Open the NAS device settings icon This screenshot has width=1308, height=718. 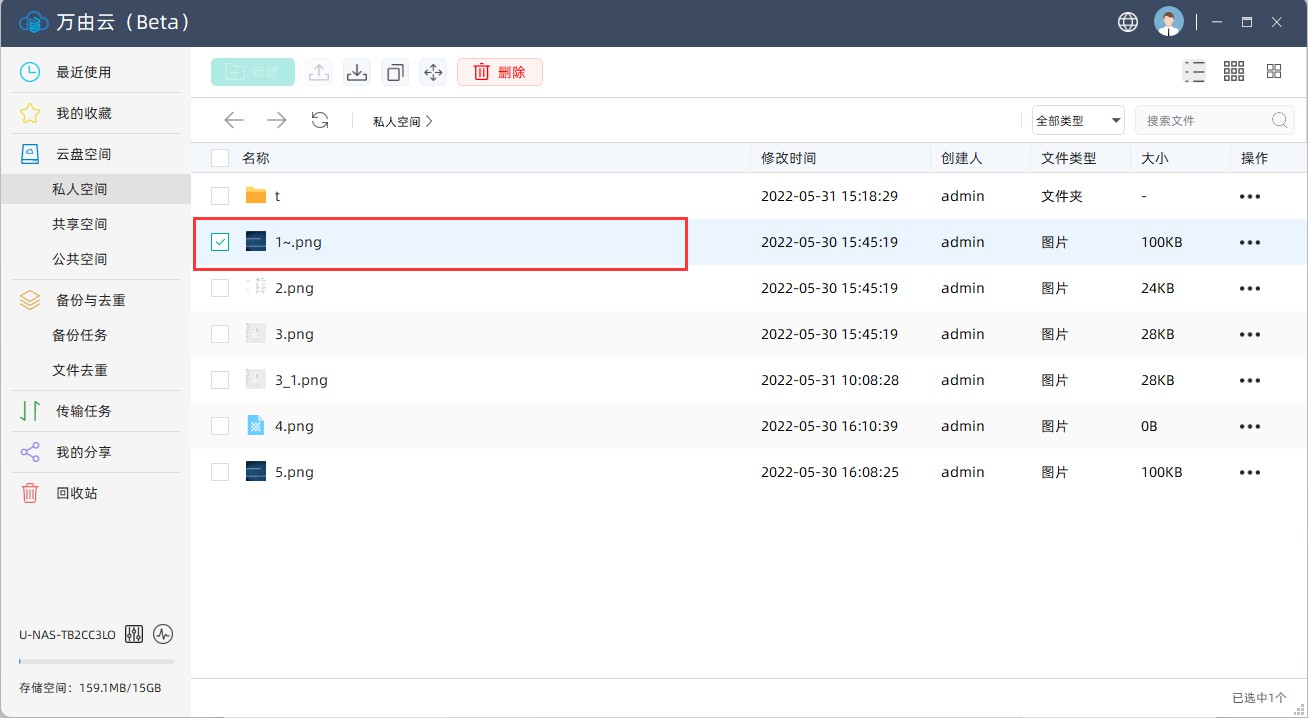pos(135,634)
